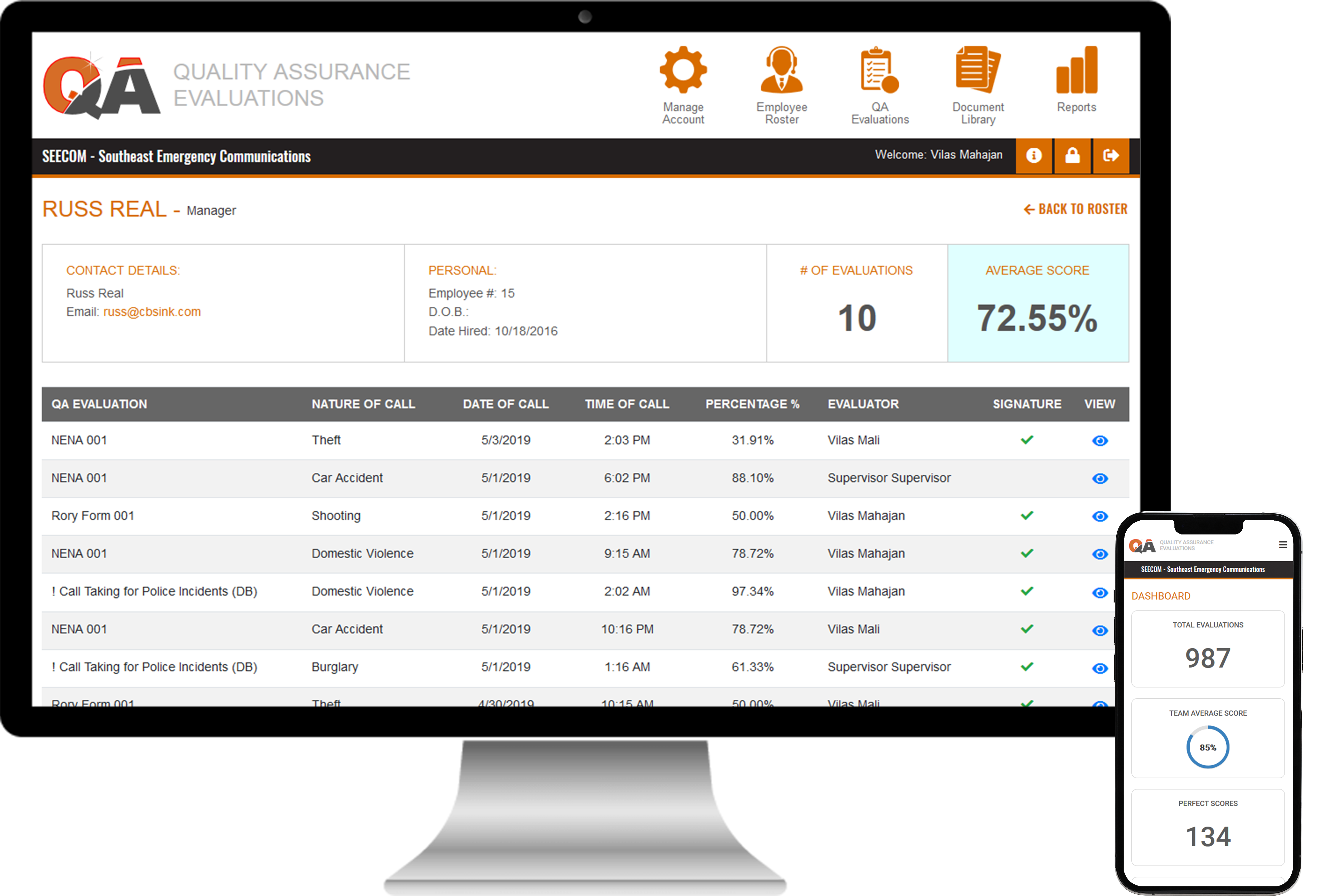This screenshot has width=1344, height=896.
Task: Click the Welcome: Vilas Mahajan text
Action: pyautogui.click(x=938, y=155)
